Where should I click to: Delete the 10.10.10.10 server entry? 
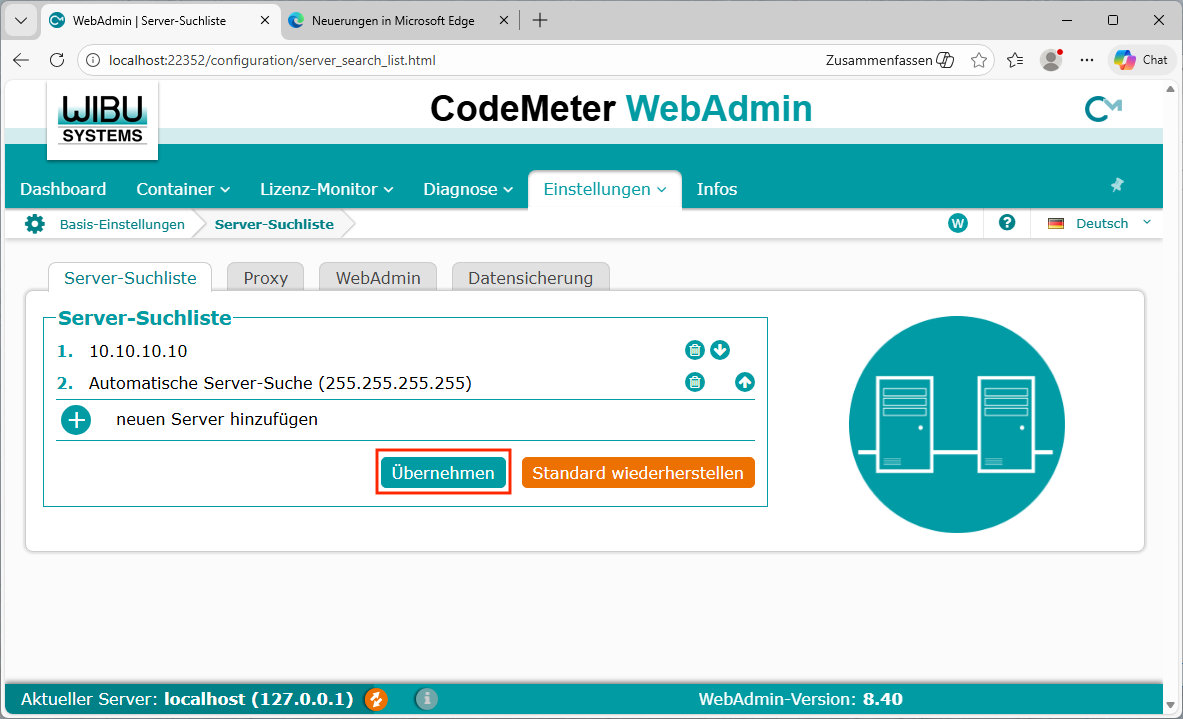(x=694, y=350)
